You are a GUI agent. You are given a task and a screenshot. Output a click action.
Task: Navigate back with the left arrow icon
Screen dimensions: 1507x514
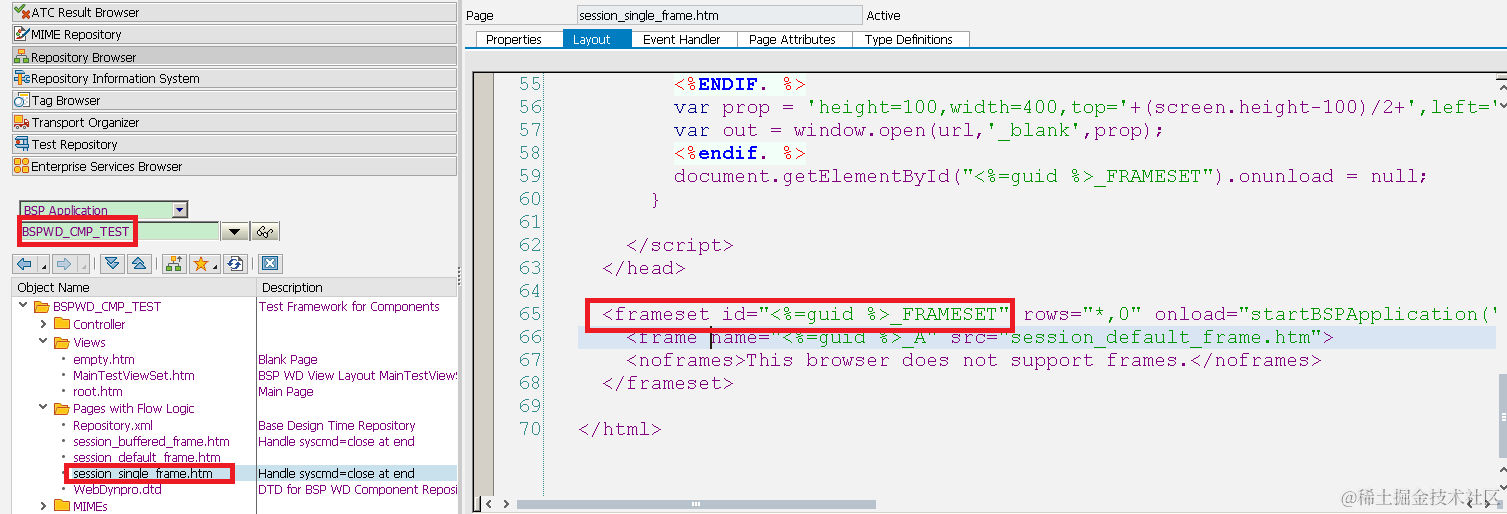25,264
